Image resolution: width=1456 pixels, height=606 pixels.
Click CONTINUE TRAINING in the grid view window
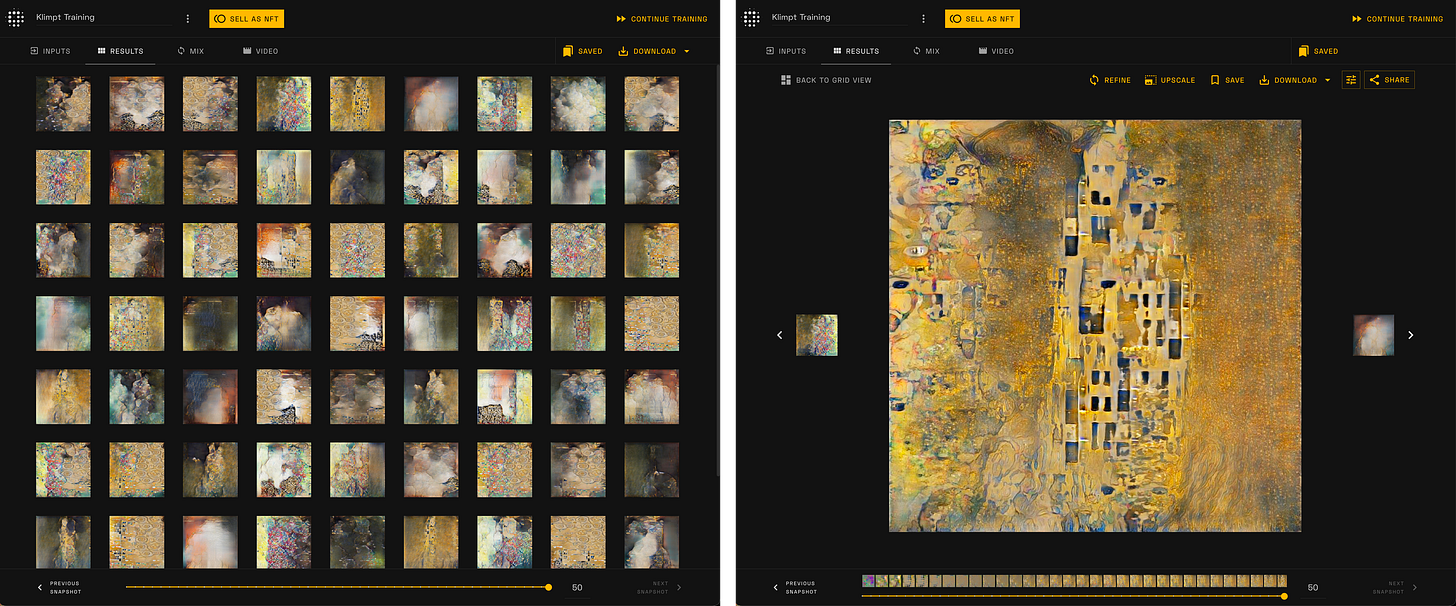click(662, 19)
